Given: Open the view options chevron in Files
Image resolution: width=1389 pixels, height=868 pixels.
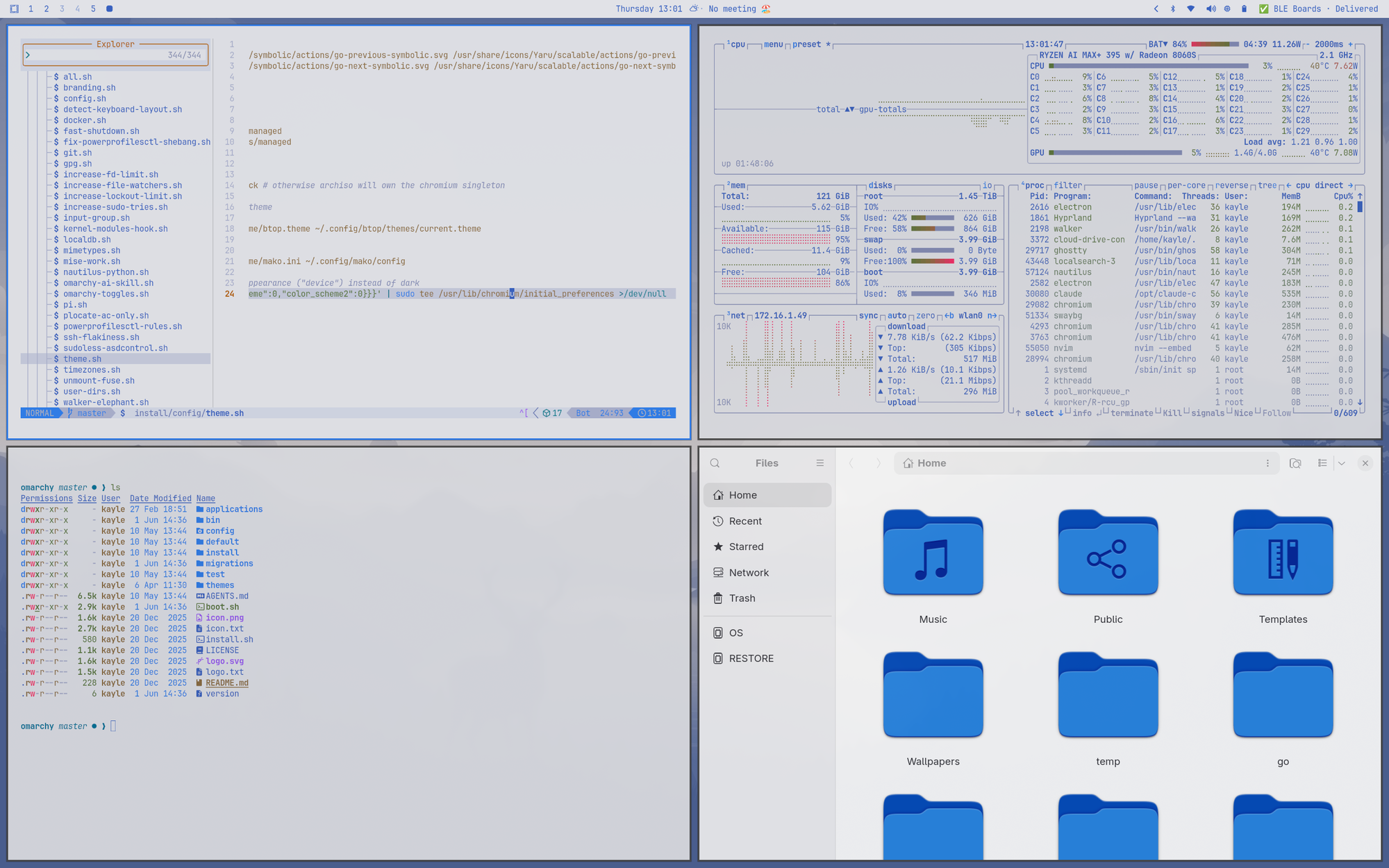Looking at the screenshot, I should pyautogui.click(x=1342, y=463).
